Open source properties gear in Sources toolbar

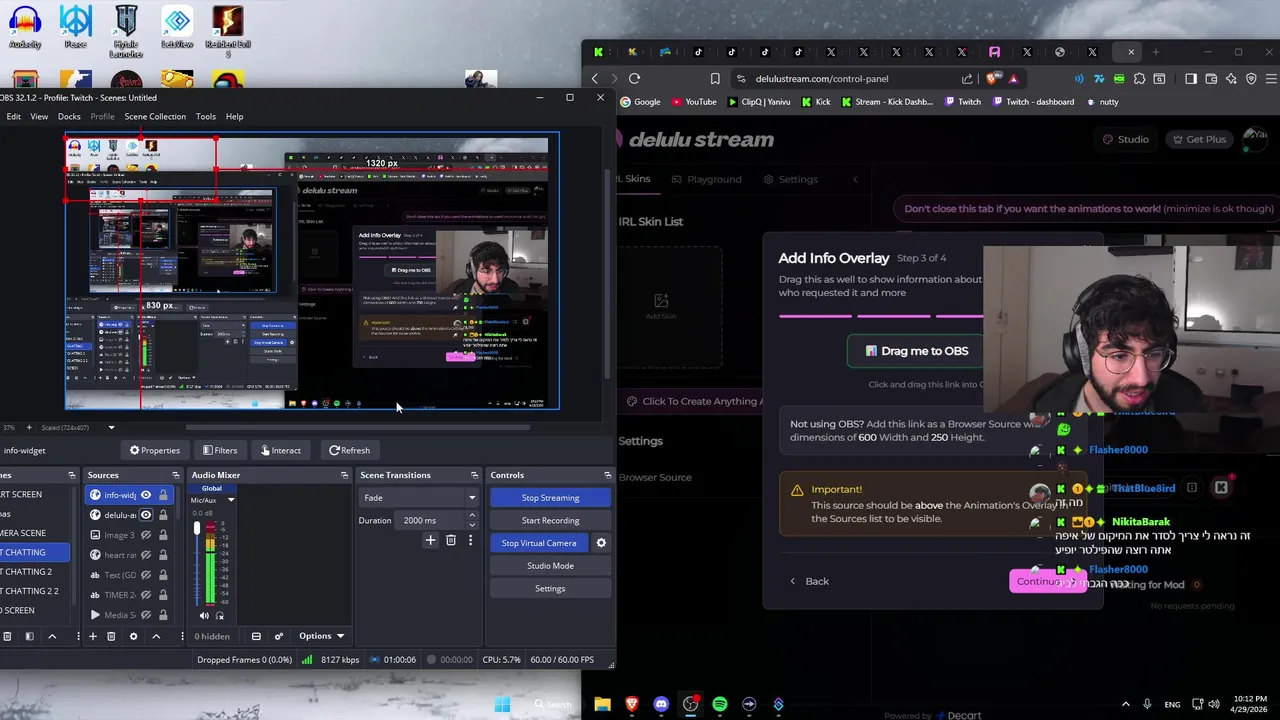coord(133,636)
